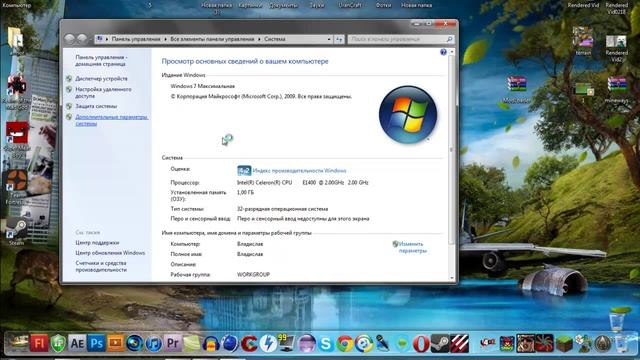Open Защита системы link

96,106
